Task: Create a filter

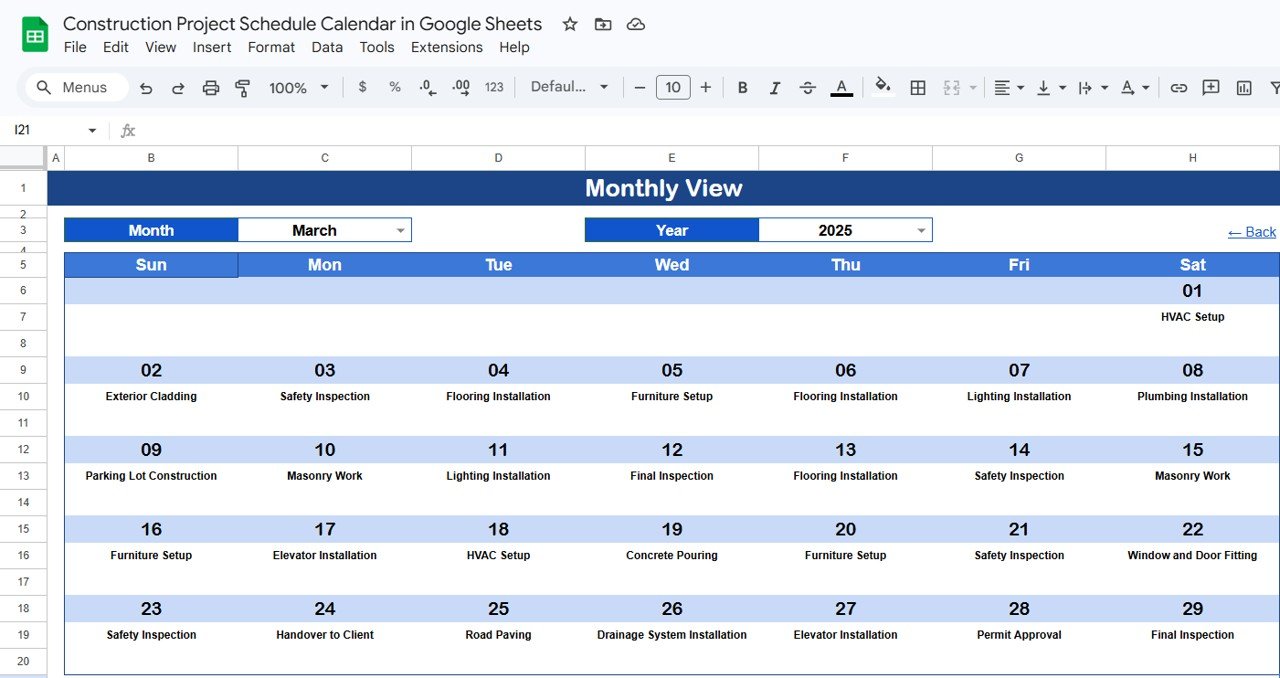Action: click(x=1276, y=87)
